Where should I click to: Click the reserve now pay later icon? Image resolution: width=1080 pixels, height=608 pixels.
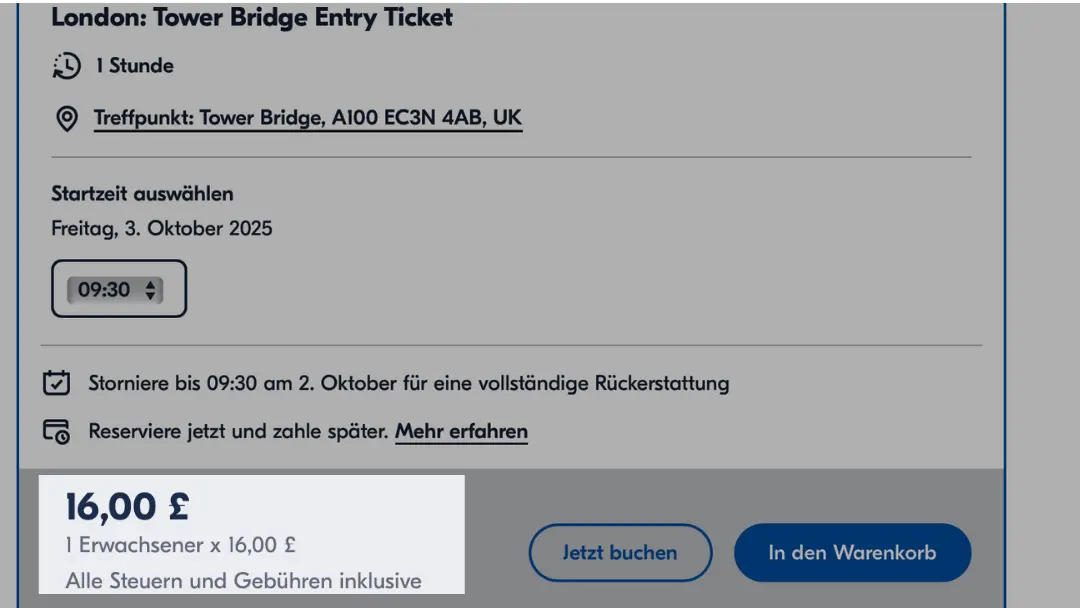tap(57, 432)
